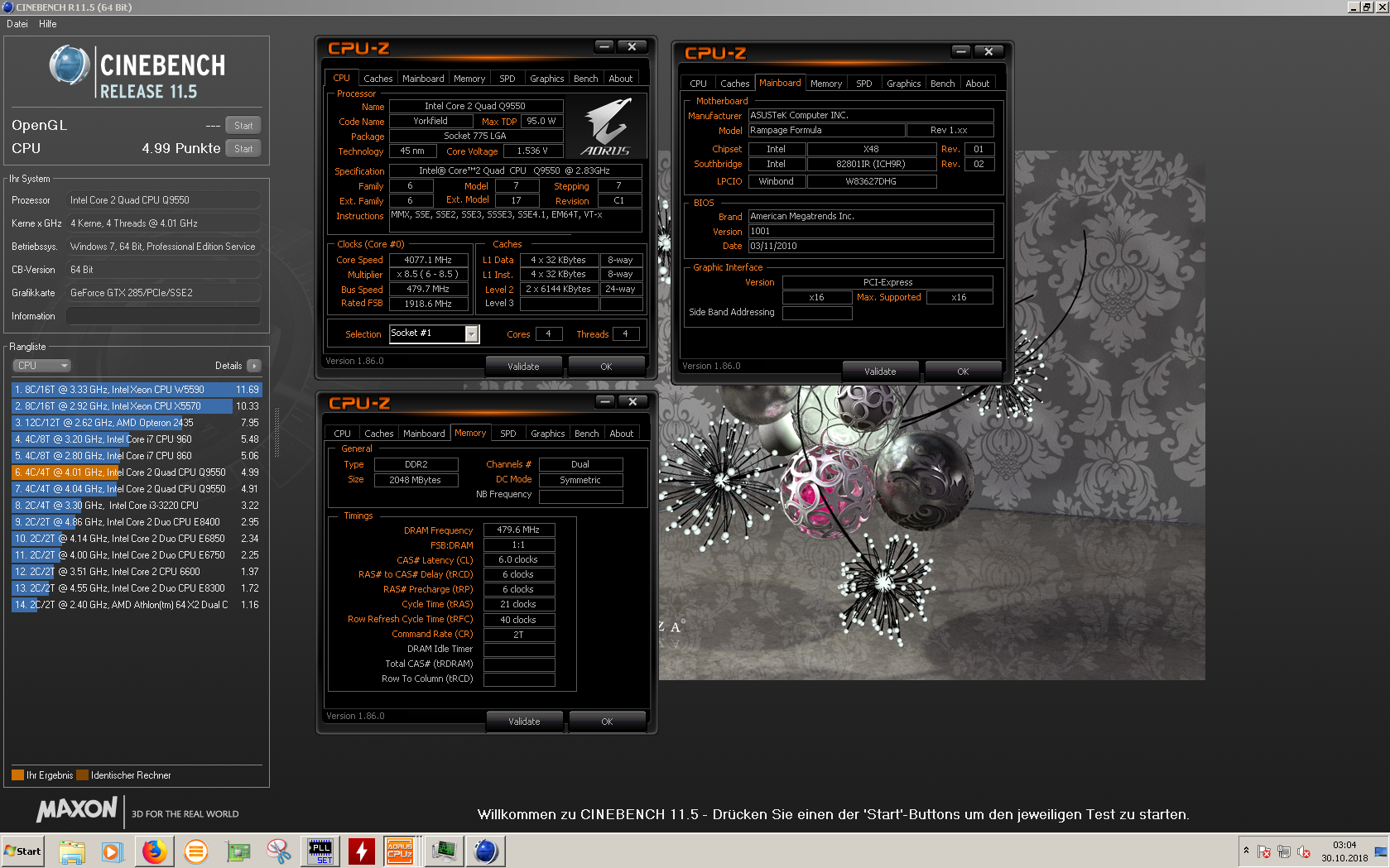
Task: Click the orange Ihr Ergebnis legend swatch
Action: pyautogui.click(x=17, y=775)
